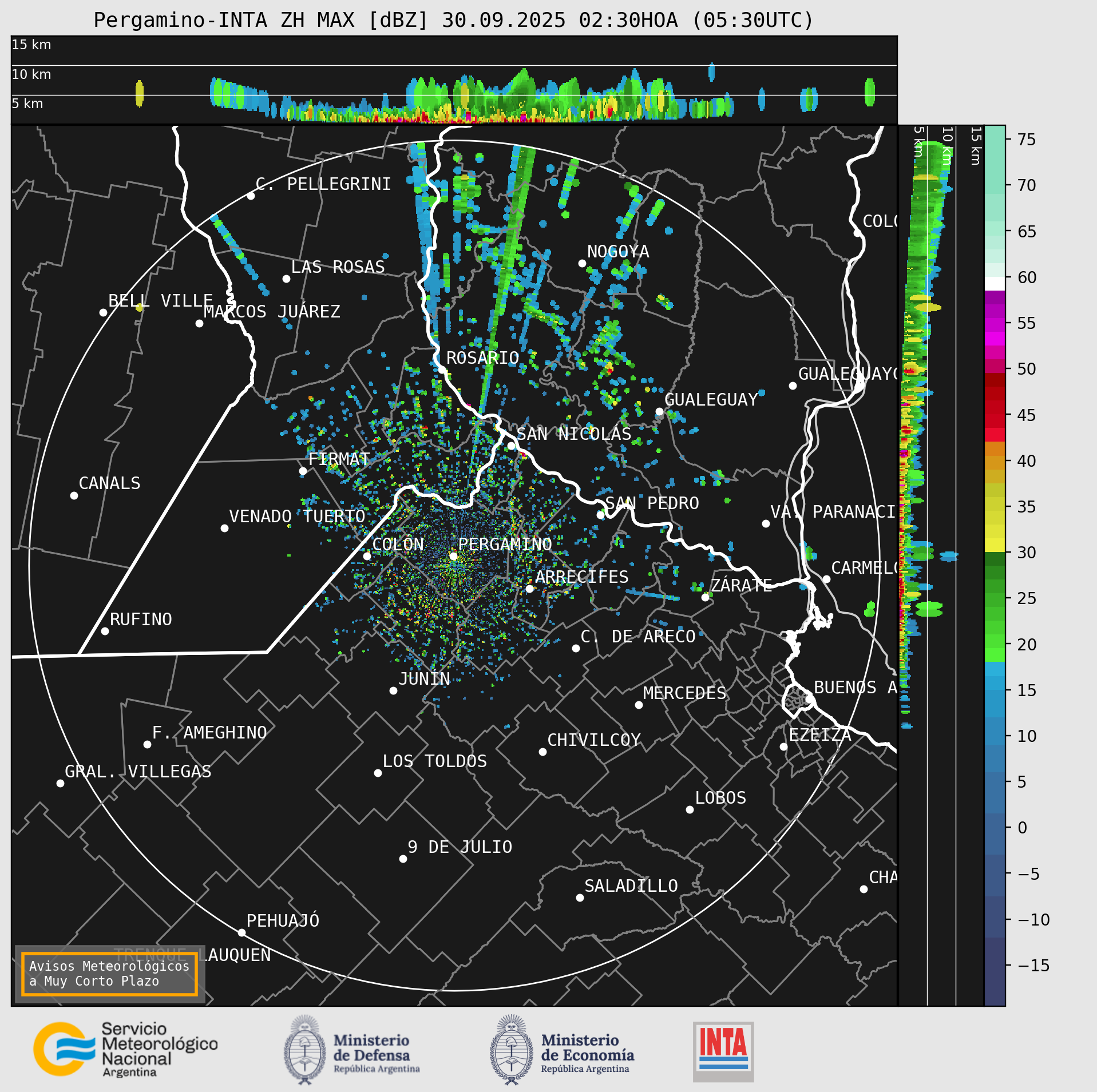This screenshot has width=1097, height=1092.
Task: Click the Trenque Lauquen label
Action: (x=192, y=955)
